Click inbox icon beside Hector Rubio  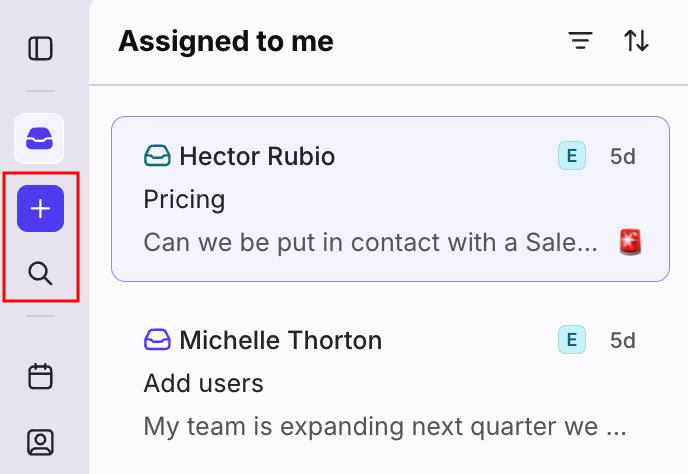point(158,156)
